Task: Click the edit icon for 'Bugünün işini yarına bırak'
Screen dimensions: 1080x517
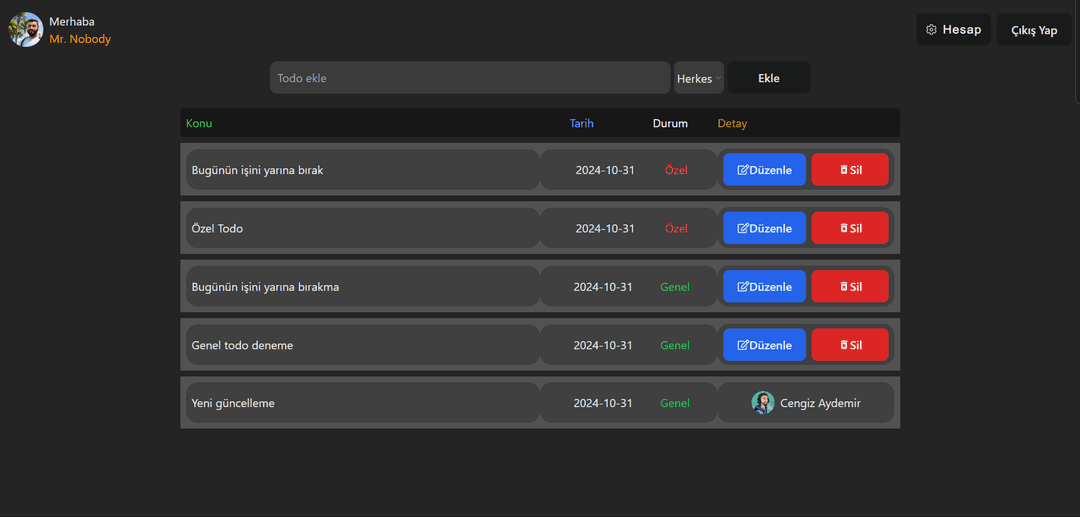Action: click(x=743, y=170)
